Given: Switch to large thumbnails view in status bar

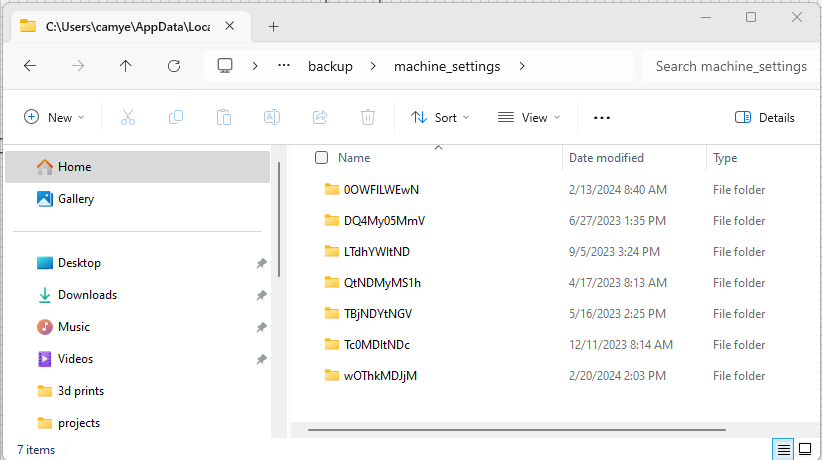Looking at the screenshot, I should tap(804, 450).
